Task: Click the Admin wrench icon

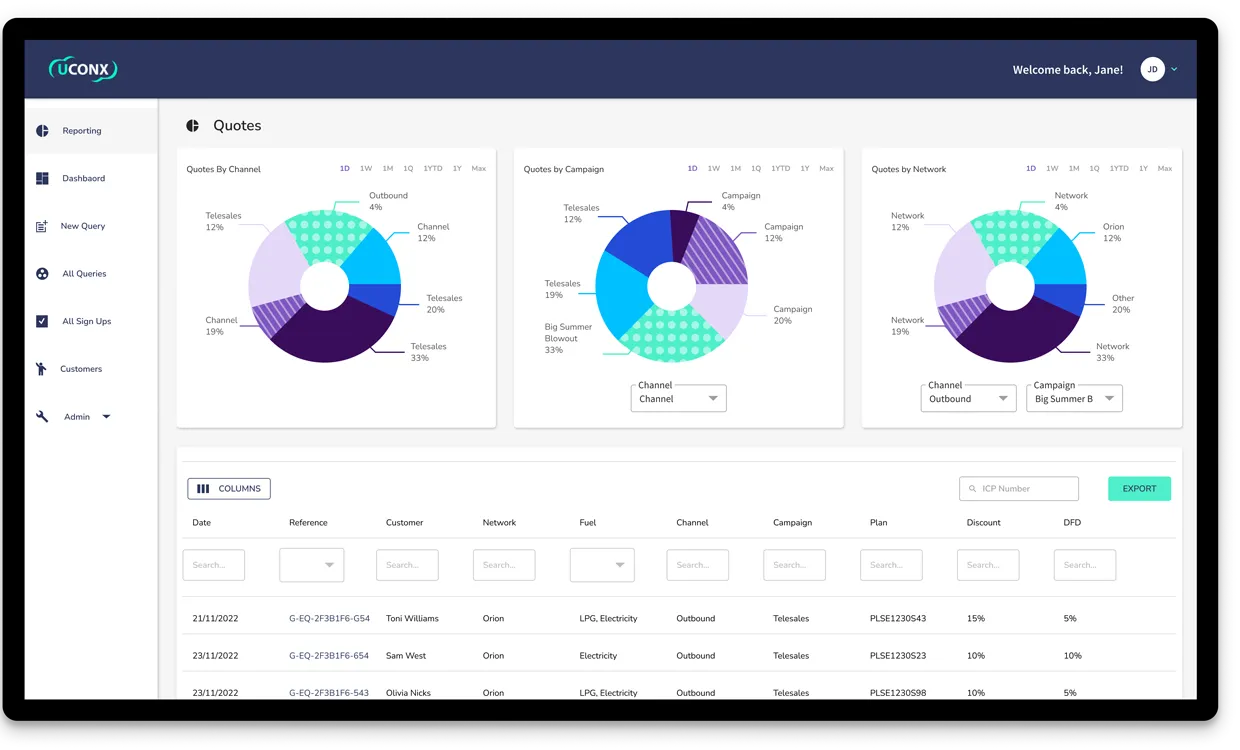Action: (x=42, y=417)
